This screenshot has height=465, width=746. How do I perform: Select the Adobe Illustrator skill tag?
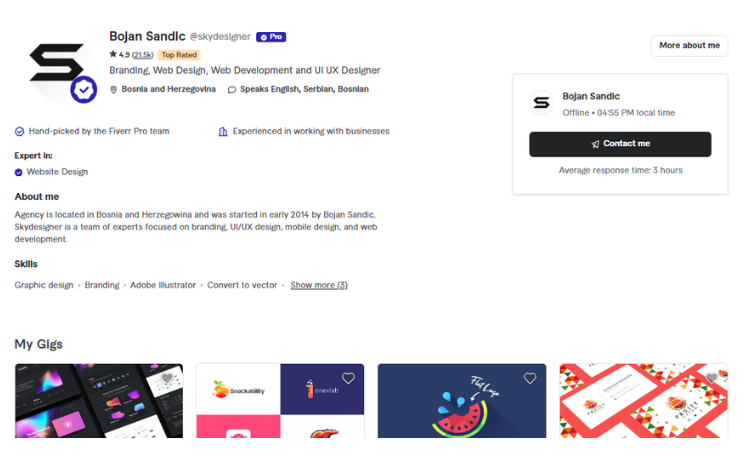point(163,285)
